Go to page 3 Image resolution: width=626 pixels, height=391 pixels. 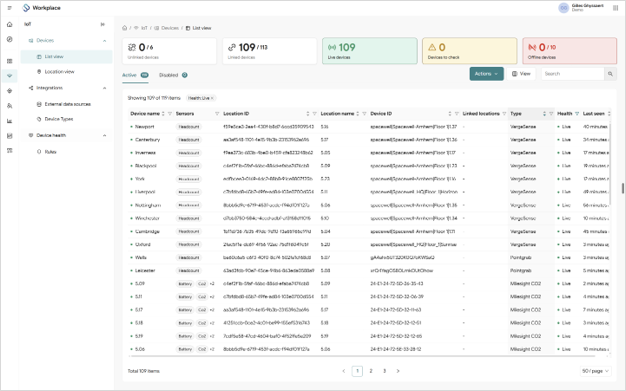(x=384, y=371)
